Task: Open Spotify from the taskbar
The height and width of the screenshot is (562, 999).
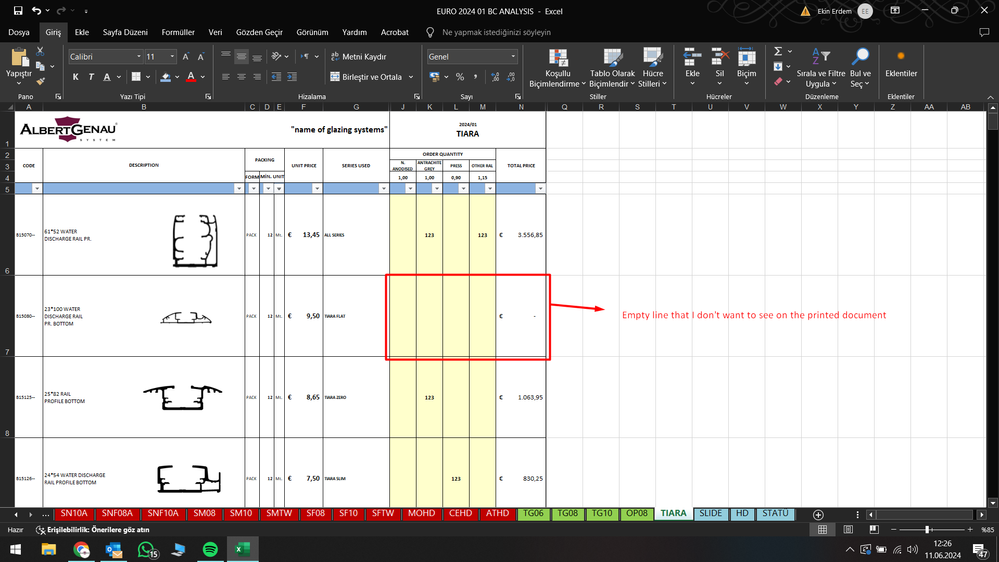Action: pos(210,549)
